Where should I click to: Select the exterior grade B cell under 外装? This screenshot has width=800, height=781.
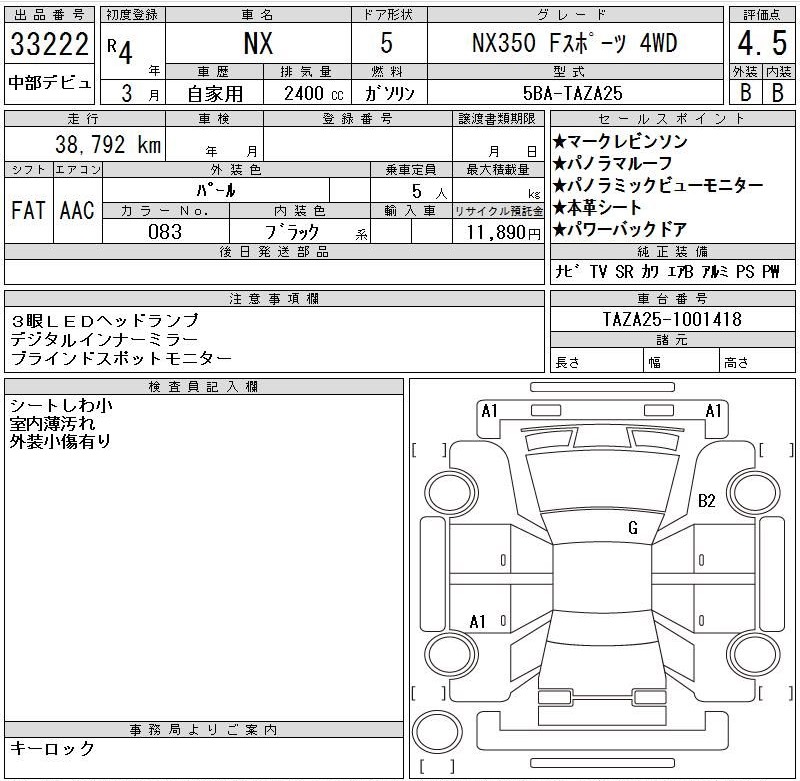point(743,93)
